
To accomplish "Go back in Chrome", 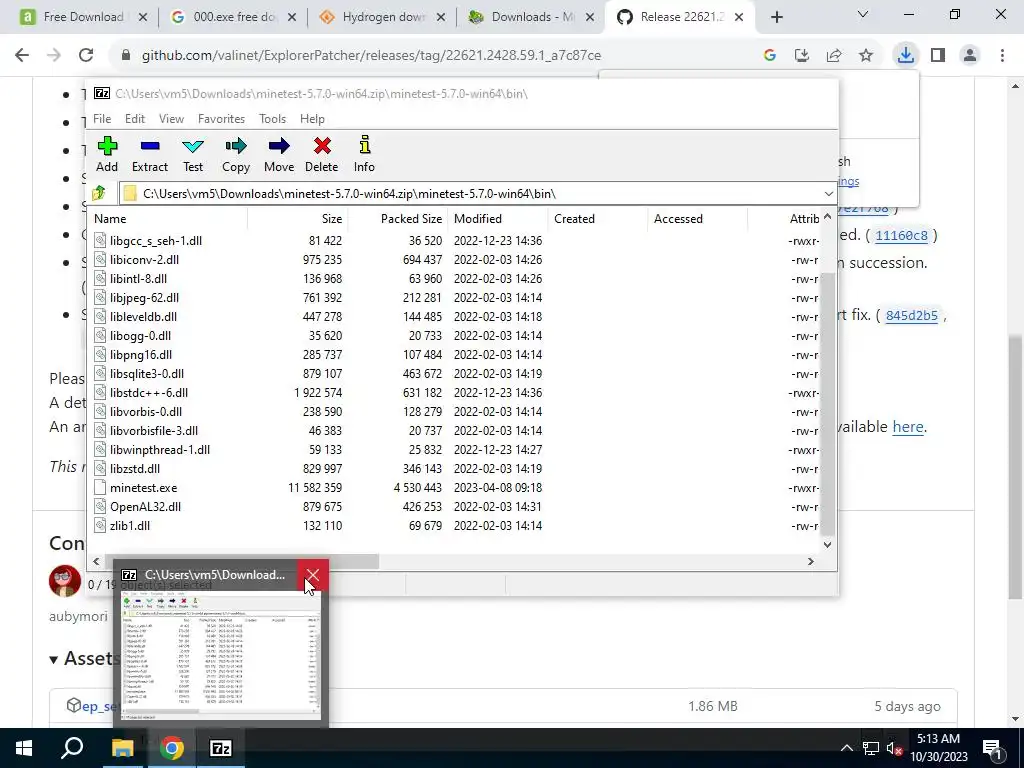I will tap(22, 56).
